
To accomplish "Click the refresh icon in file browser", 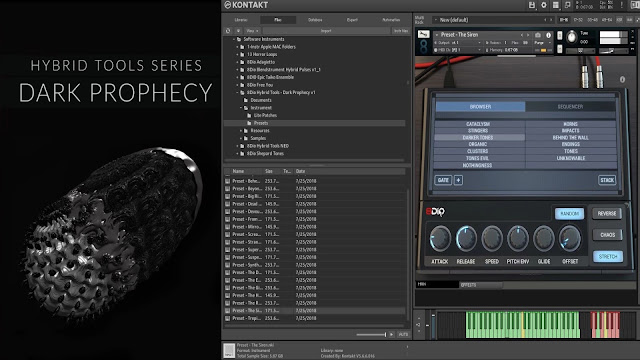I will [x=228, y=31].
